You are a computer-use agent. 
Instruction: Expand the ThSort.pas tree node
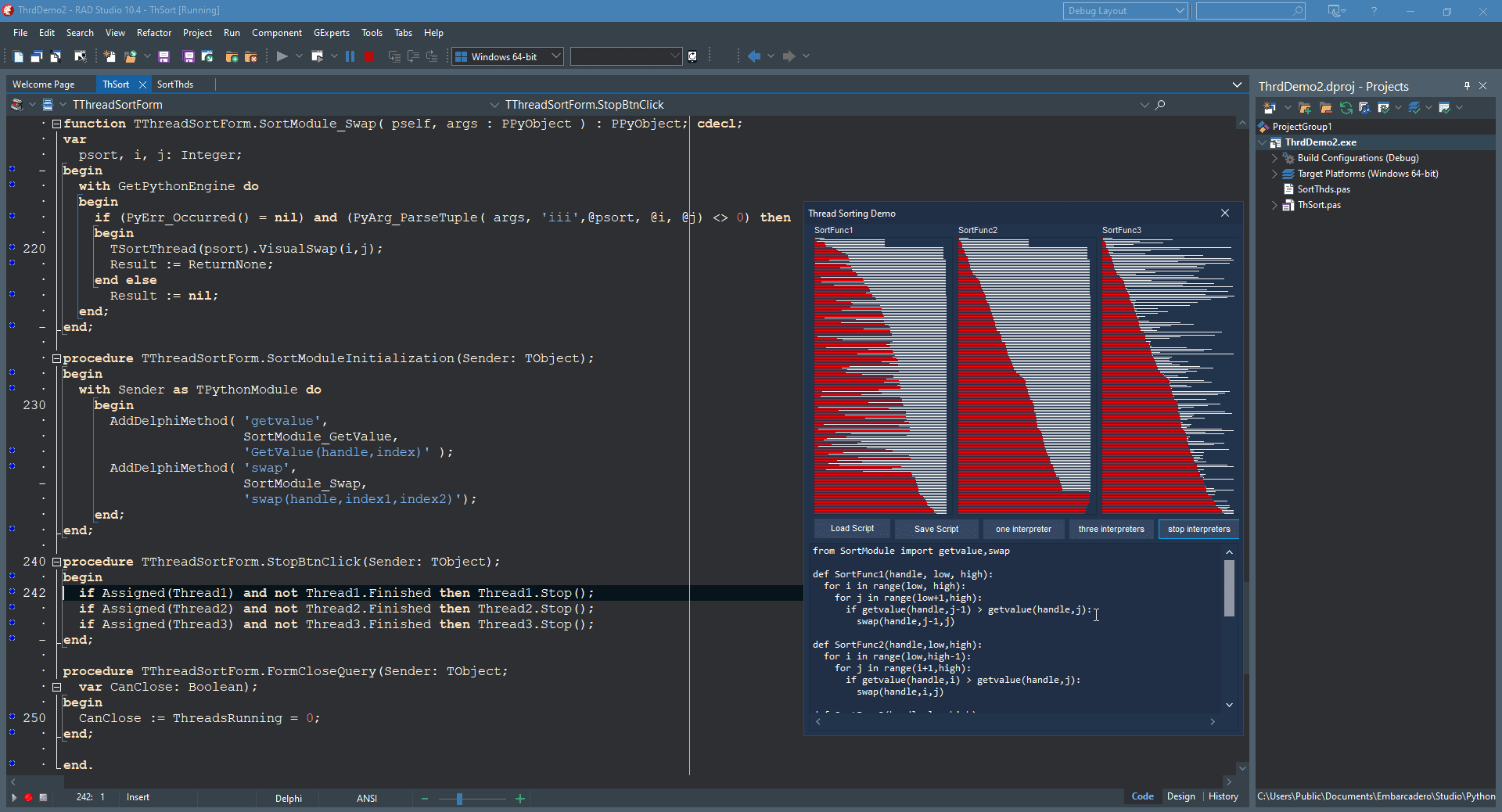tap(1274, 205)
